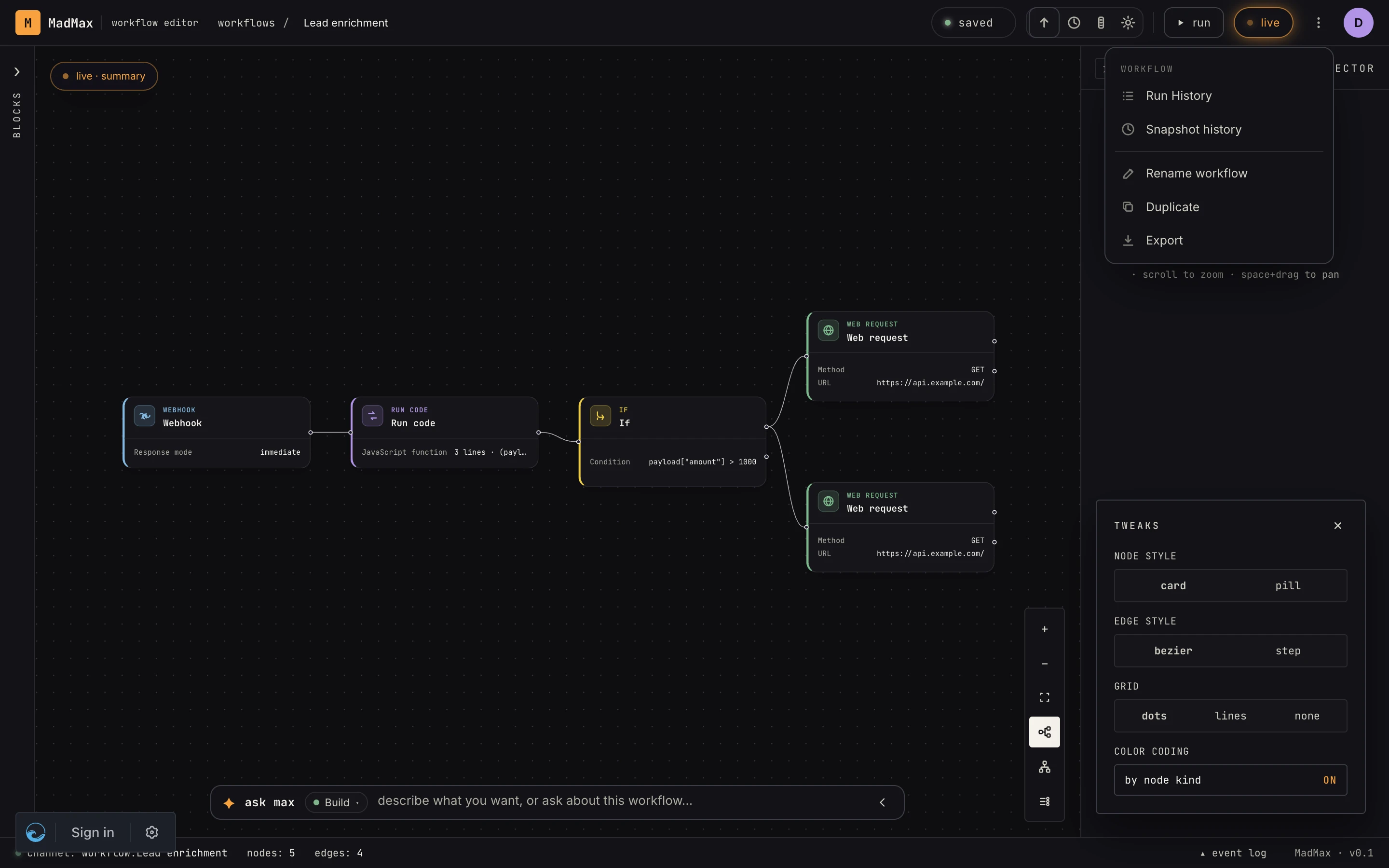Open Snapshot history
Viewport: 1389px width, 868px height.
pyautogui.click(x=1219, y=129)
